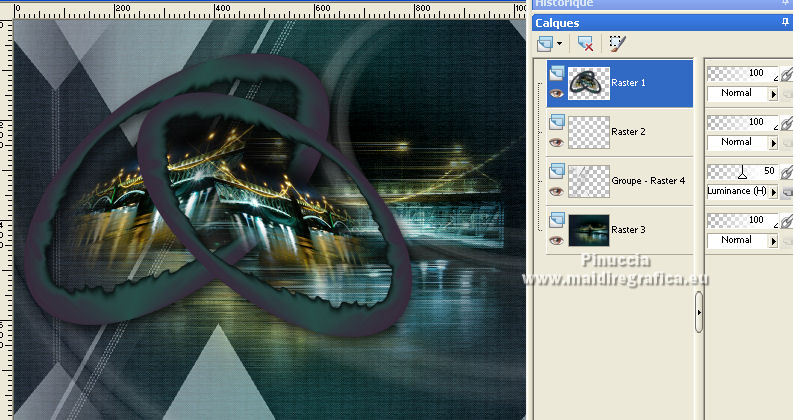793x420 pixels.
Task: Open Luminance (H) blend mode dropdown arrow
Action: (x=773, y=192)
